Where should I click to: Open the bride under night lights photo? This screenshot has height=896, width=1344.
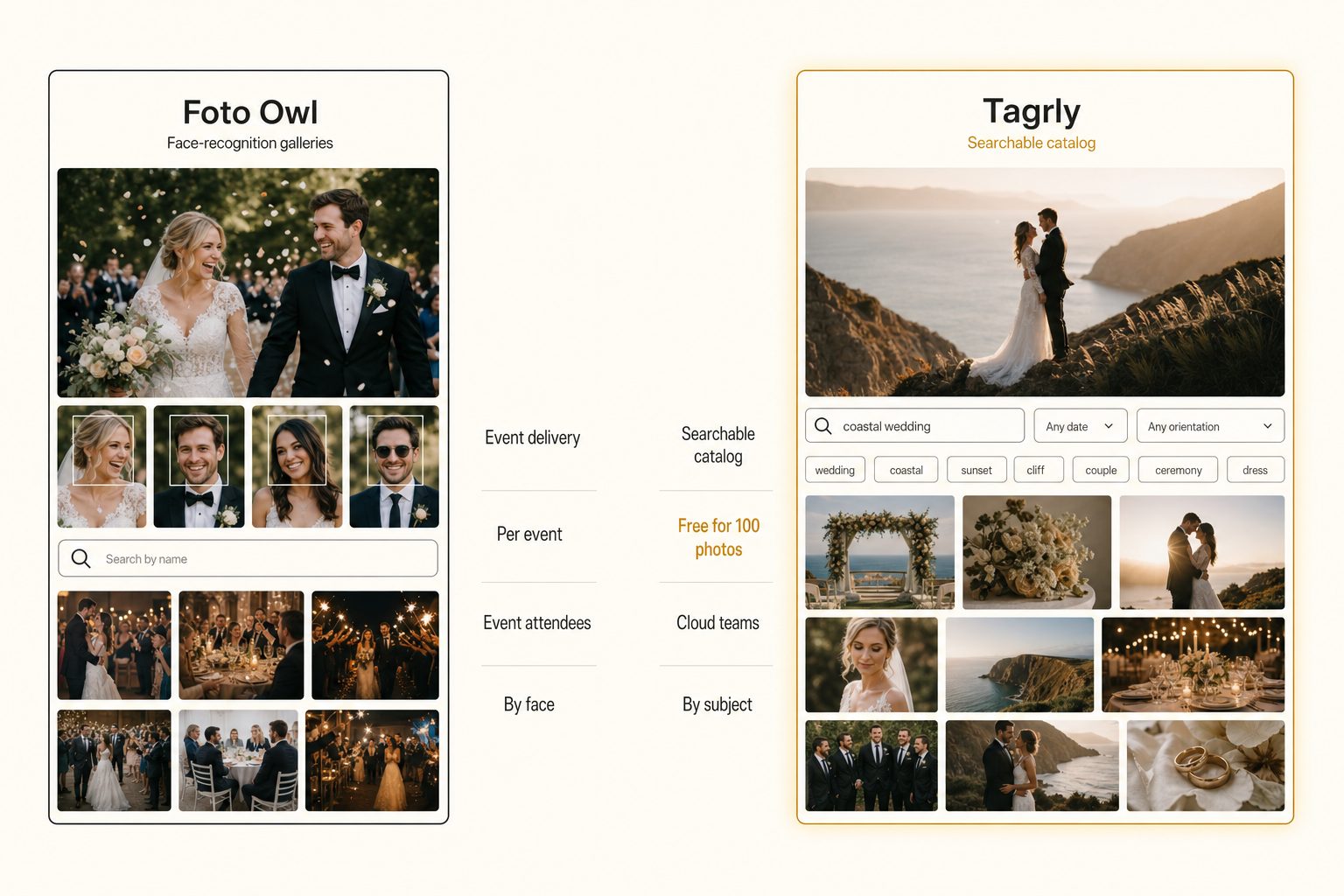[372, 760]
